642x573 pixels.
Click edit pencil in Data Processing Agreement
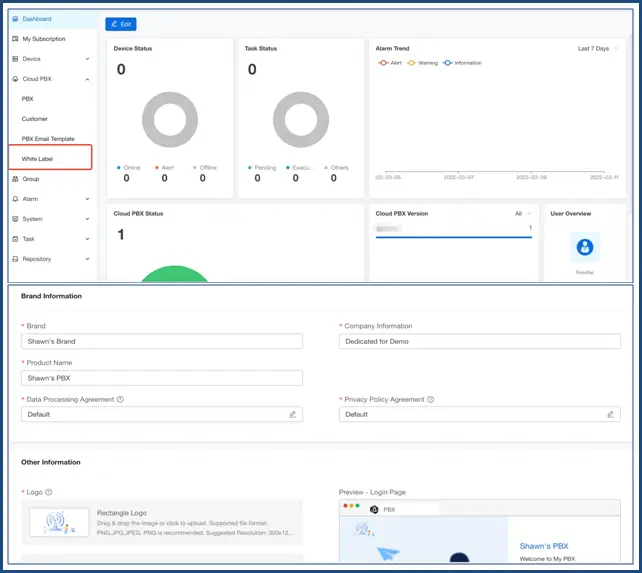[x=293, y=414]
